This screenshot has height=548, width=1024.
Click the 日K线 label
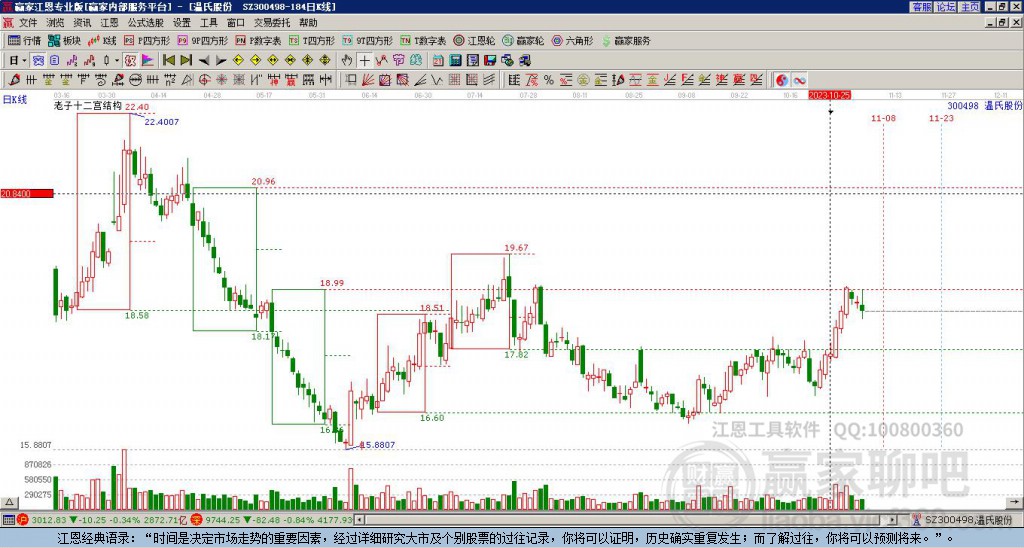[15, 100]
